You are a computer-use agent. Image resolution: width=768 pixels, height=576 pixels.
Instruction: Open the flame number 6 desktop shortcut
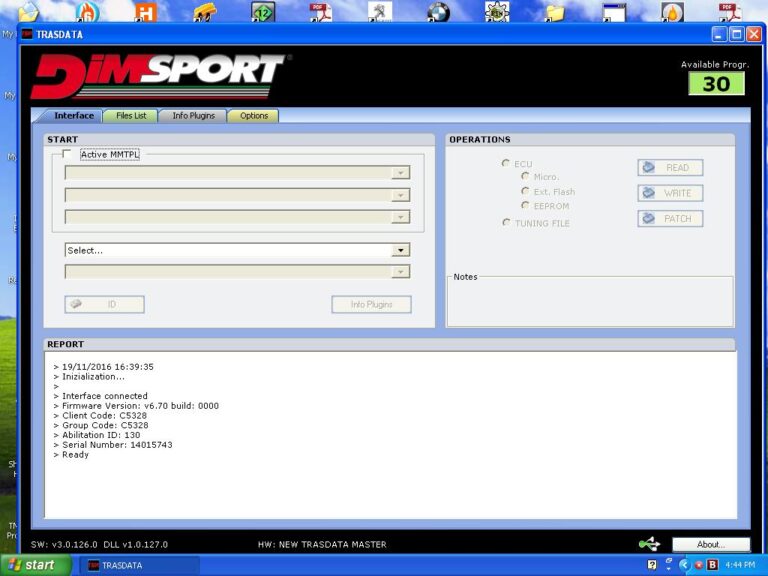point(88,12)
